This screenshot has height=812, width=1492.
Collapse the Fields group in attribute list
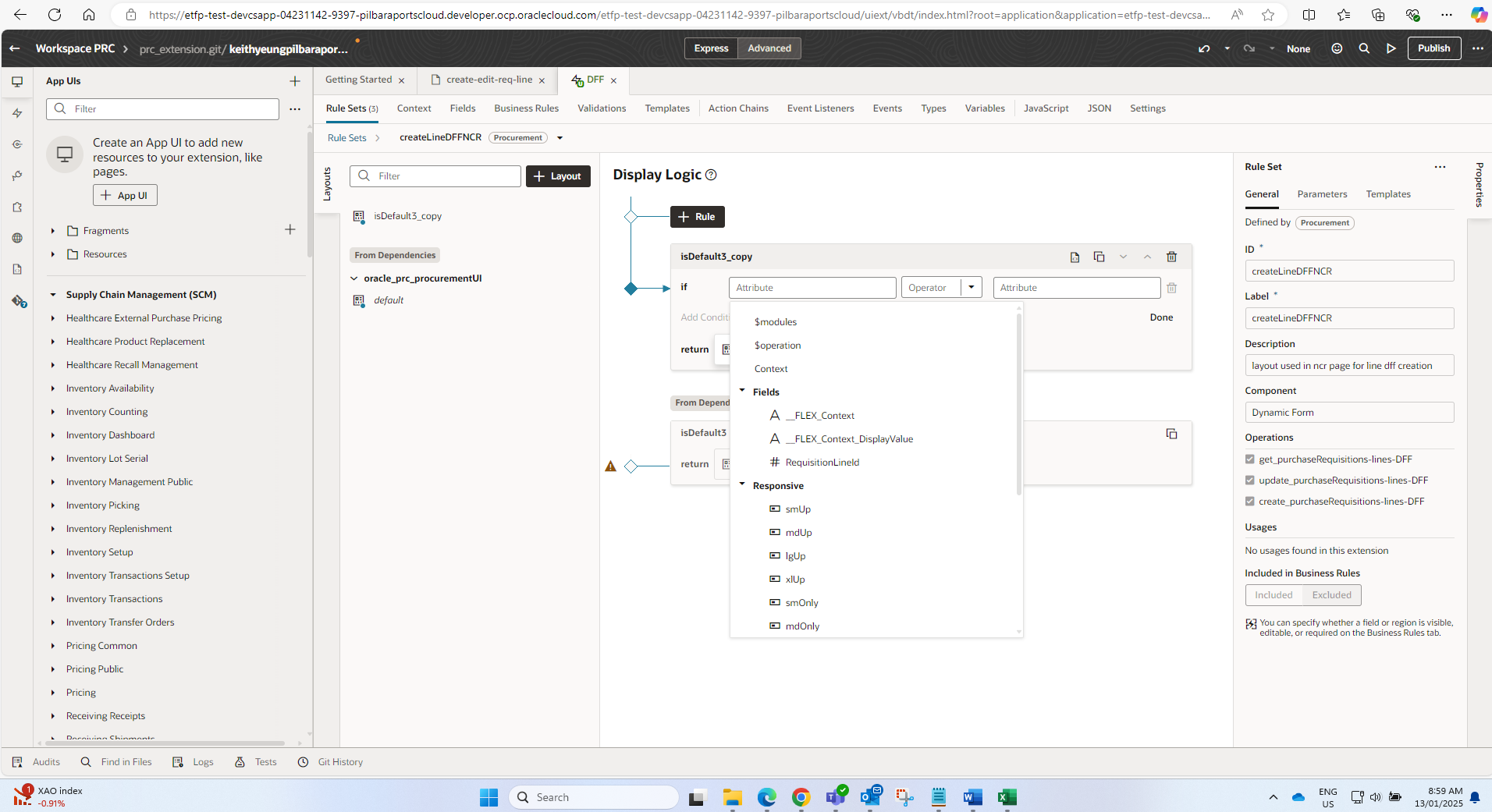coord(742,392)
